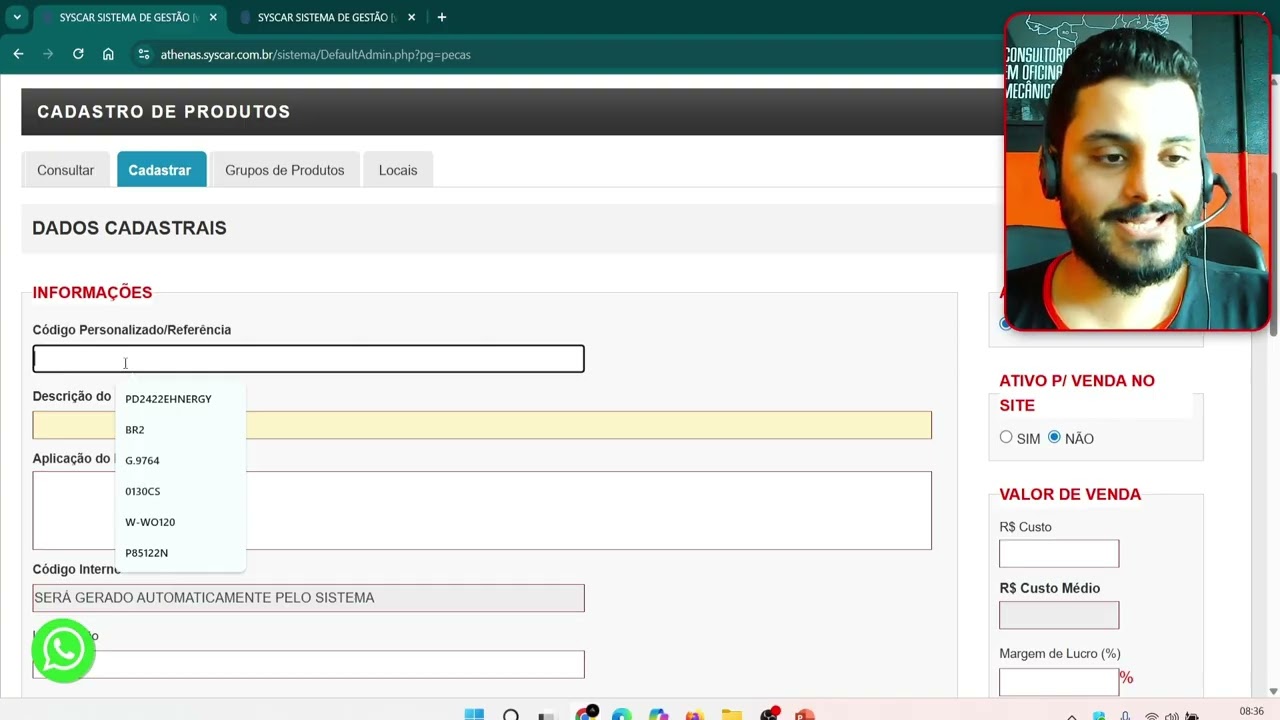Open the browser home page
This screenshot has width=1280, height=720.
point(108,54)
